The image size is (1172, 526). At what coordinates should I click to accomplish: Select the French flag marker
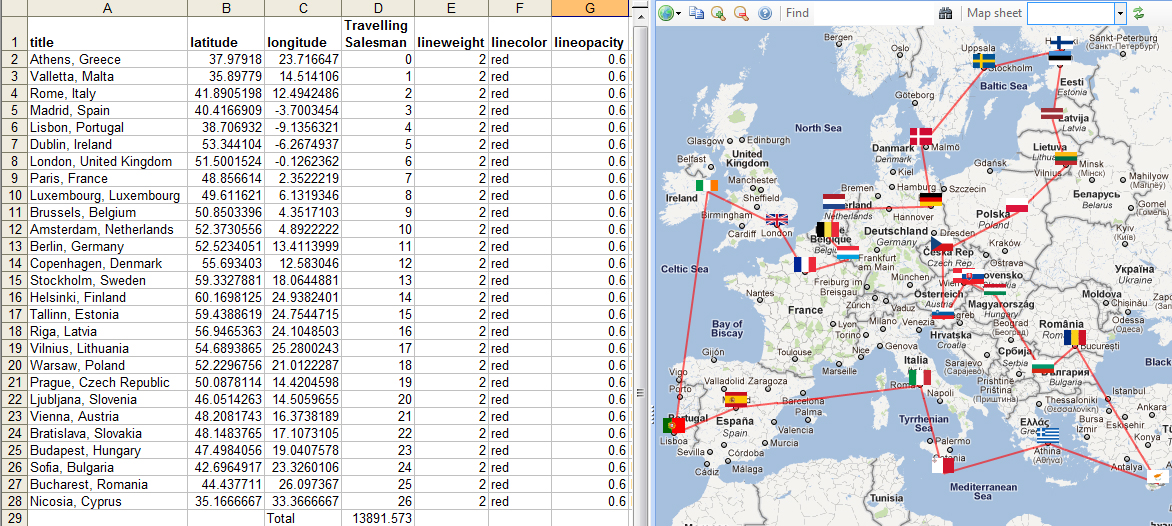click(805, 264)
